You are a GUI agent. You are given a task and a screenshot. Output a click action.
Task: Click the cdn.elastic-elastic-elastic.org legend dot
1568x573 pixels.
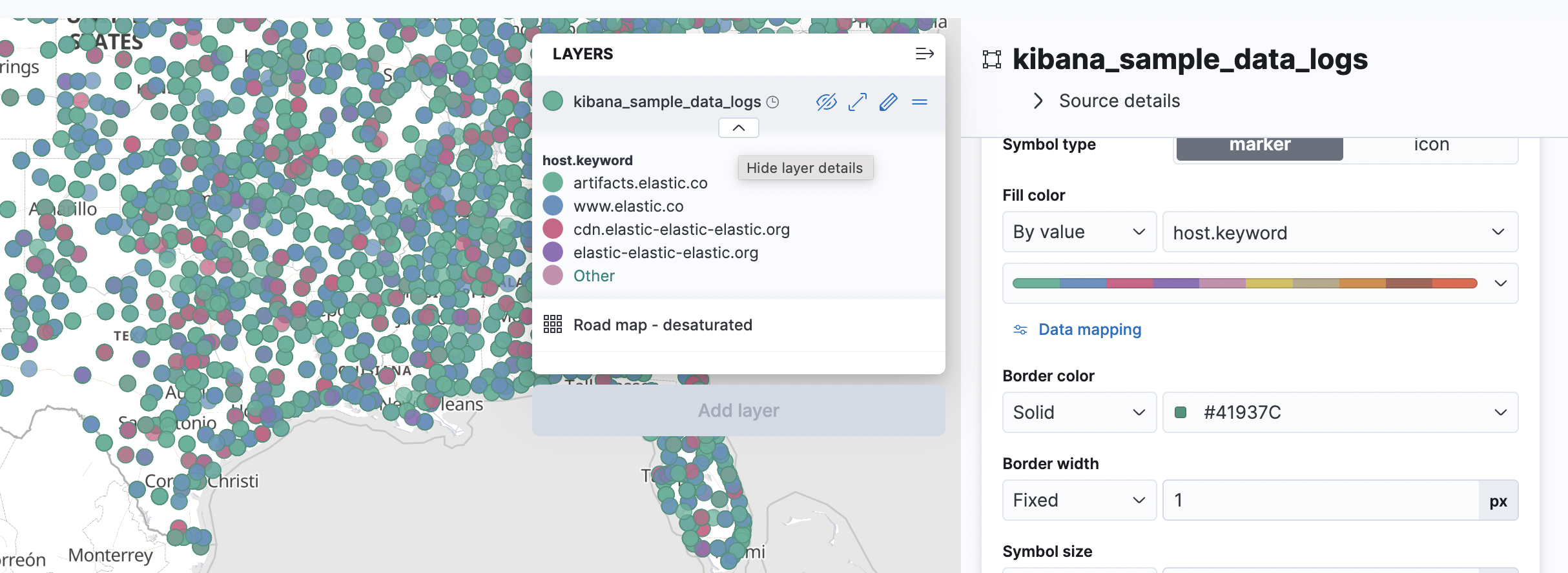click(553, 229)
